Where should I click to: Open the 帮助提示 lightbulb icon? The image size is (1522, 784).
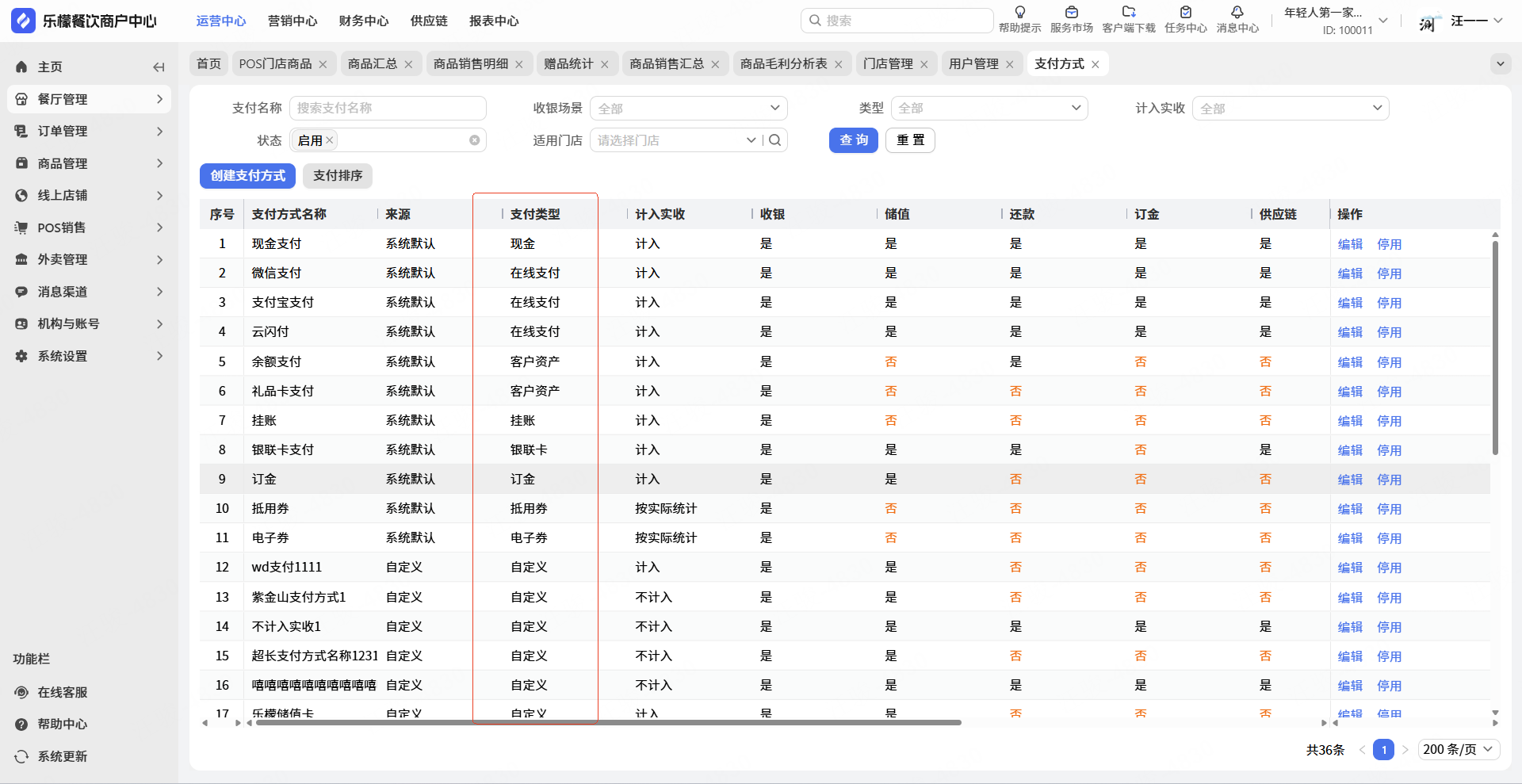coord(1019,13)
